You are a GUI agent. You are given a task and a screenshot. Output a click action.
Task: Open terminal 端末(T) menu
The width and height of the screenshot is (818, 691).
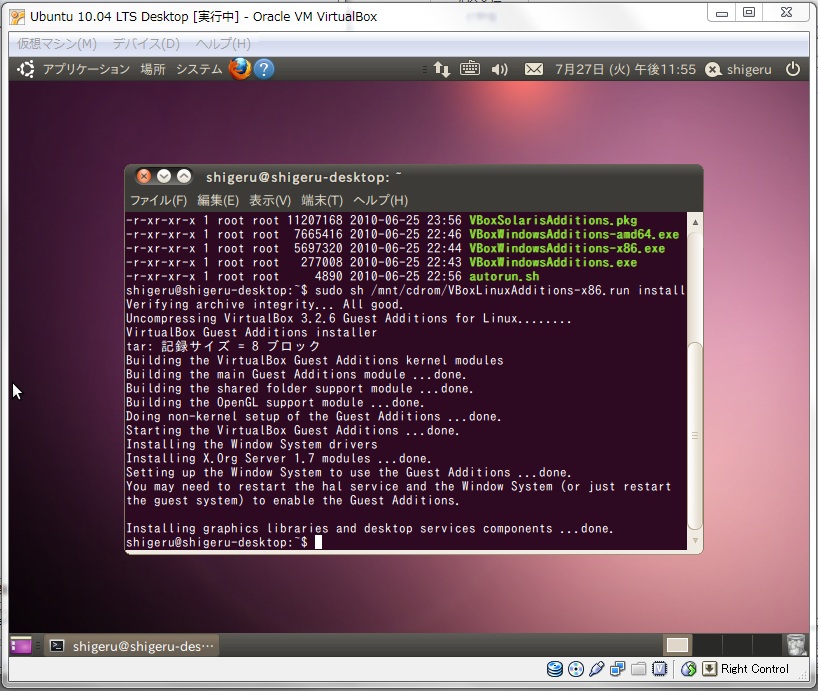[x=322, y=200]
